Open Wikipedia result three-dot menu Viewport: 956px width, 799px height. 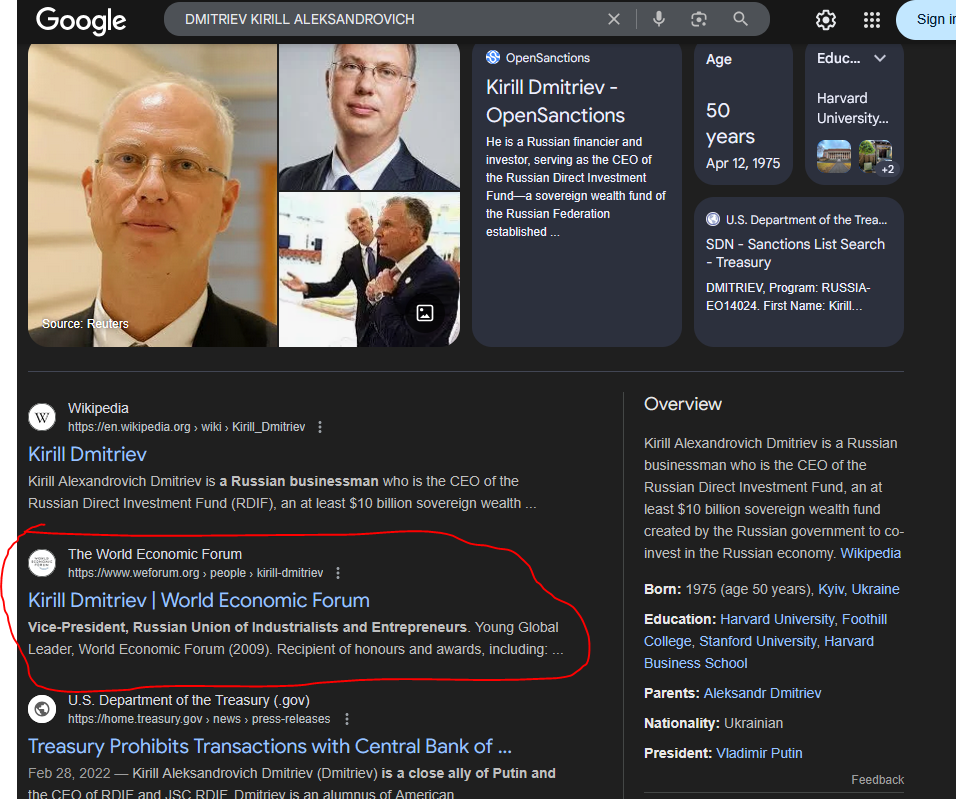320,427
